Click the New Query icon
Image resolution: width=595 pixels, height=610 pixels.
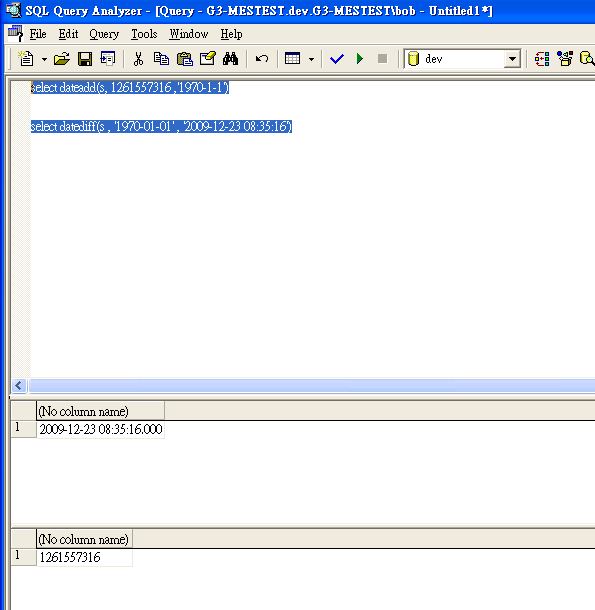[x=26, y=59]
